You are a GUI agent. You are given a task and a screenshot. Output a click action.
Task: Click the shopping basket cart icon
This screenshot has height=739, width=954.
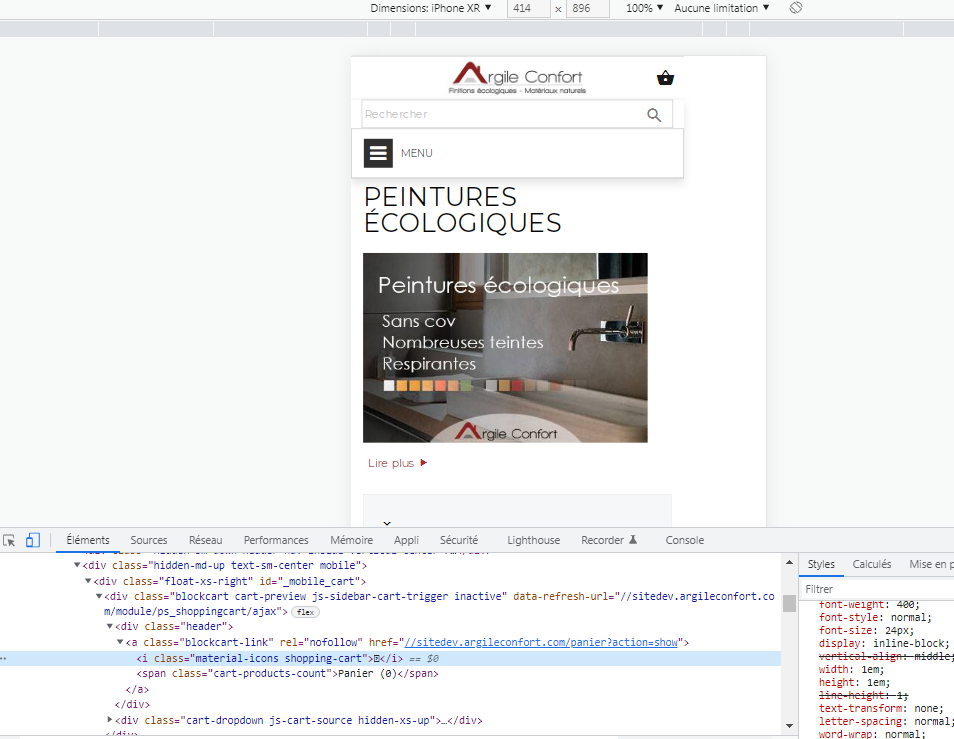tap(665, 78)
